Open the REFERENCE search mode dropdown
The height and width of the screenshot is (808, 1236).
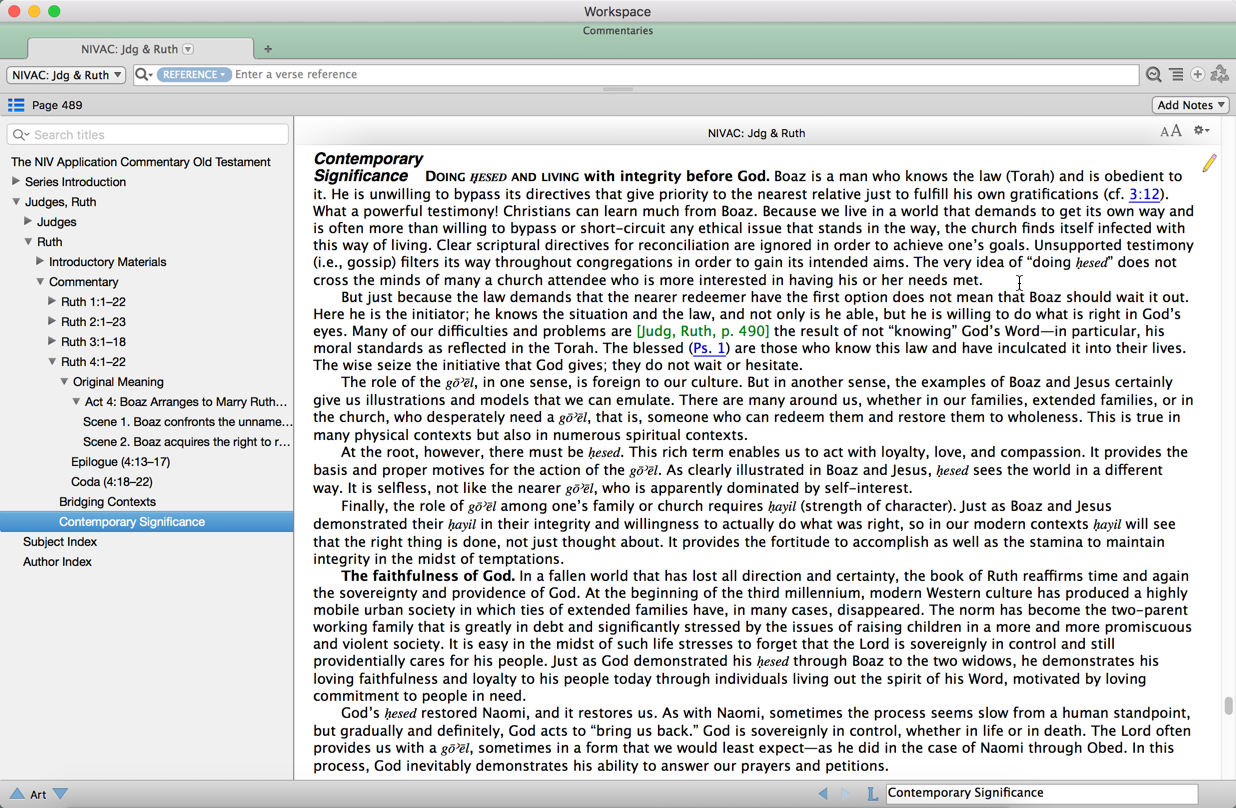pos(193,75)
